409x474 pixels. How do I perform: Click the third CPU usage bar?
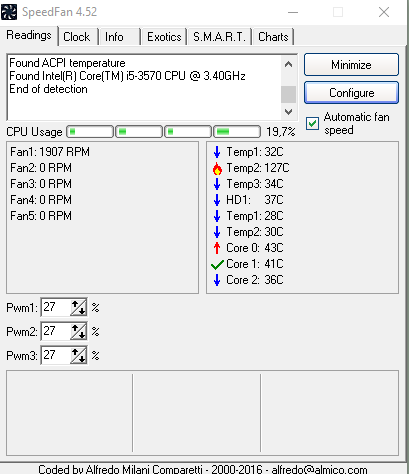[x=188, y=132]
